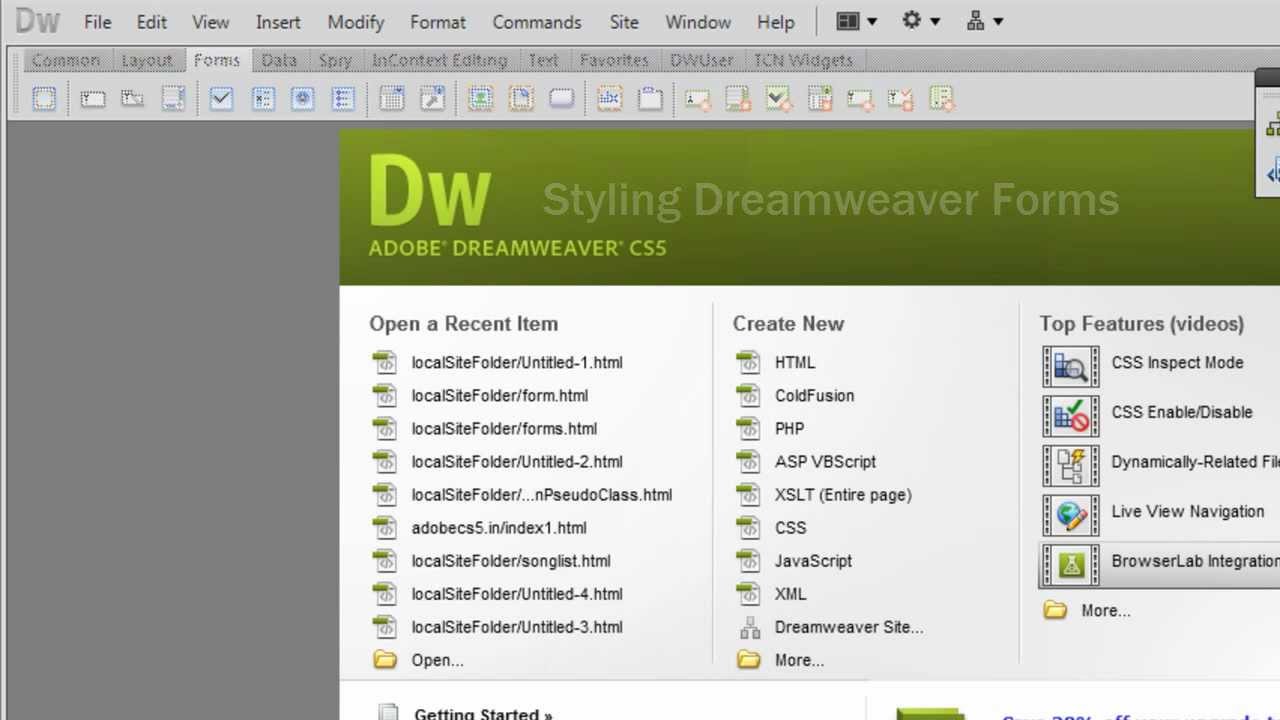Open the Extend Dreamweaver gear dropdown
Viewport: 1280px width, 720px height.
click(x=921, y=21)
